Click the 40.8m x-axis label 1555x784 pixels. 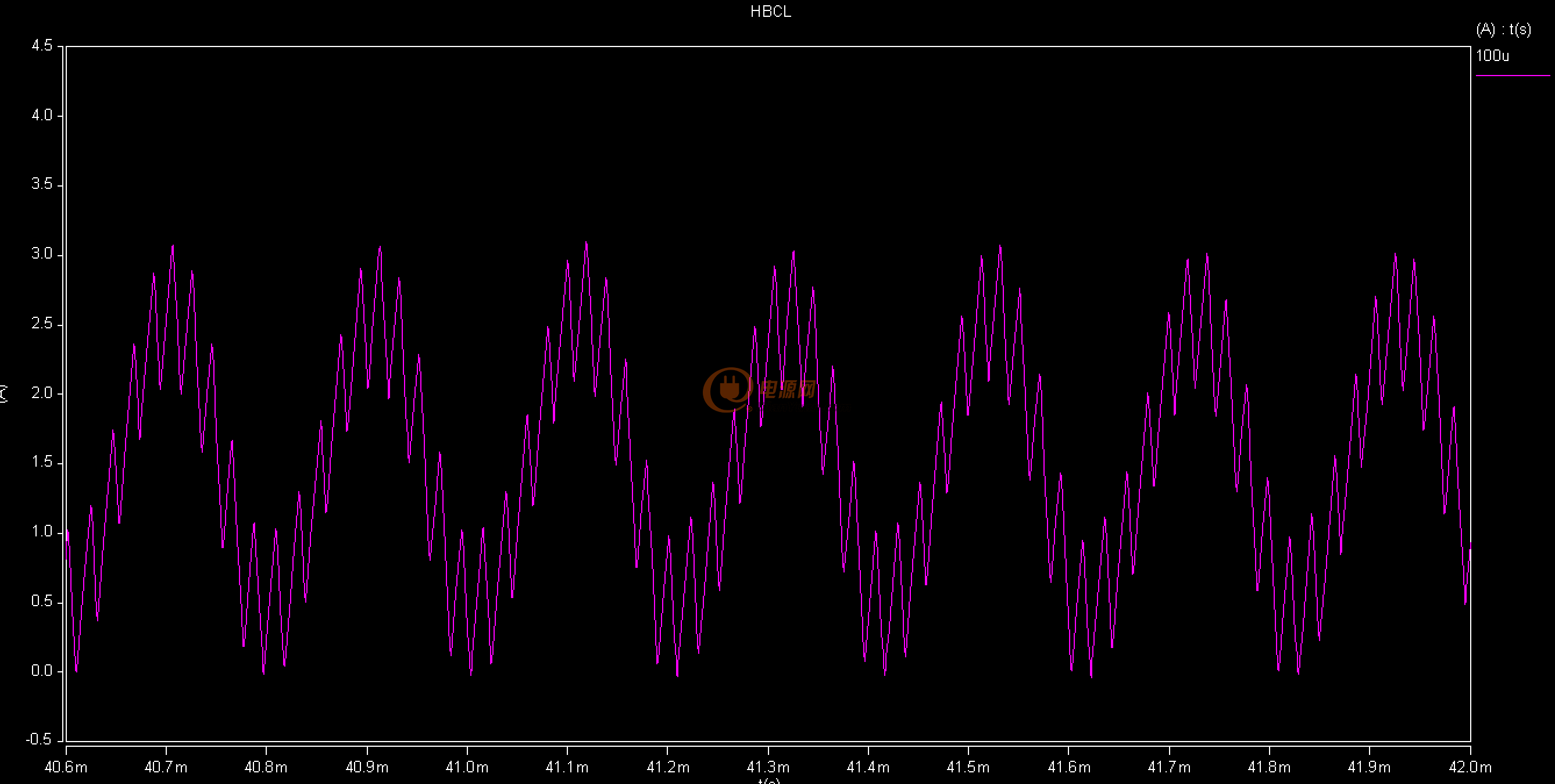tap(266, 767)
